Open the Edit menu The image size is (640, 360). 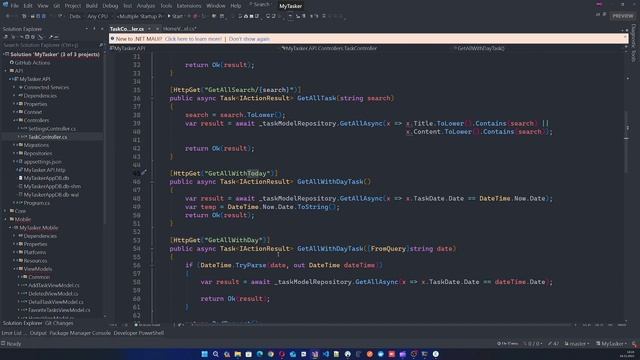[28, 6]
